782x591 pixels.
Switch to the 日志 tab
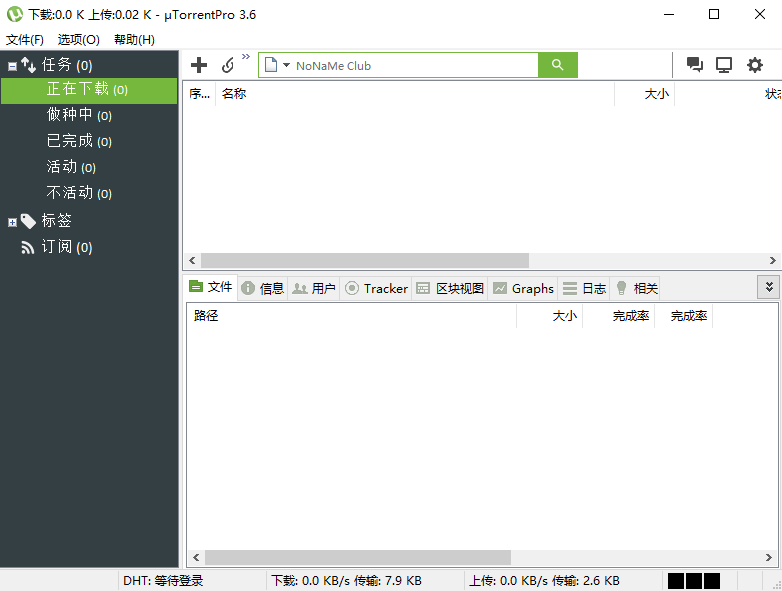pyautogui.click(x=584, y=288)
